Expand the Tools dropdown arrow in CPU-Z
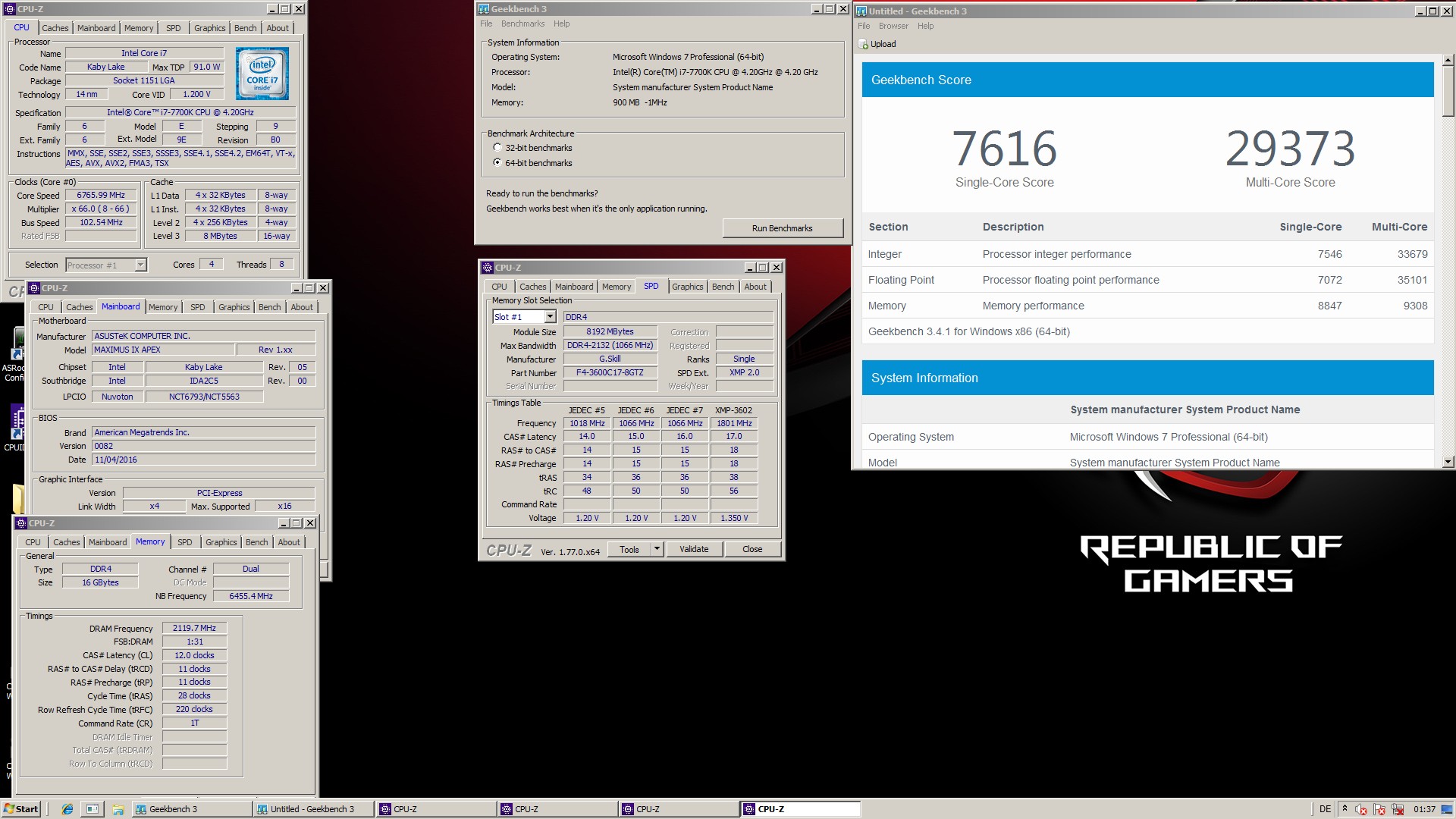1456x819 pixels. click(657, 549)
